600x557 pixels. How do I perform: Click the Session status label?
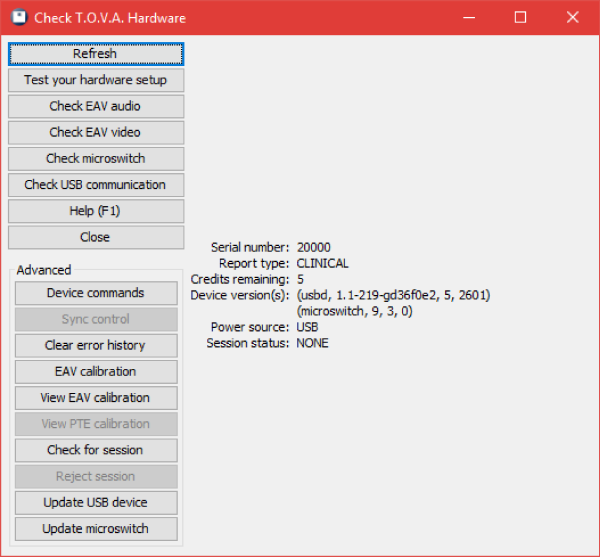tap(248, 343)
